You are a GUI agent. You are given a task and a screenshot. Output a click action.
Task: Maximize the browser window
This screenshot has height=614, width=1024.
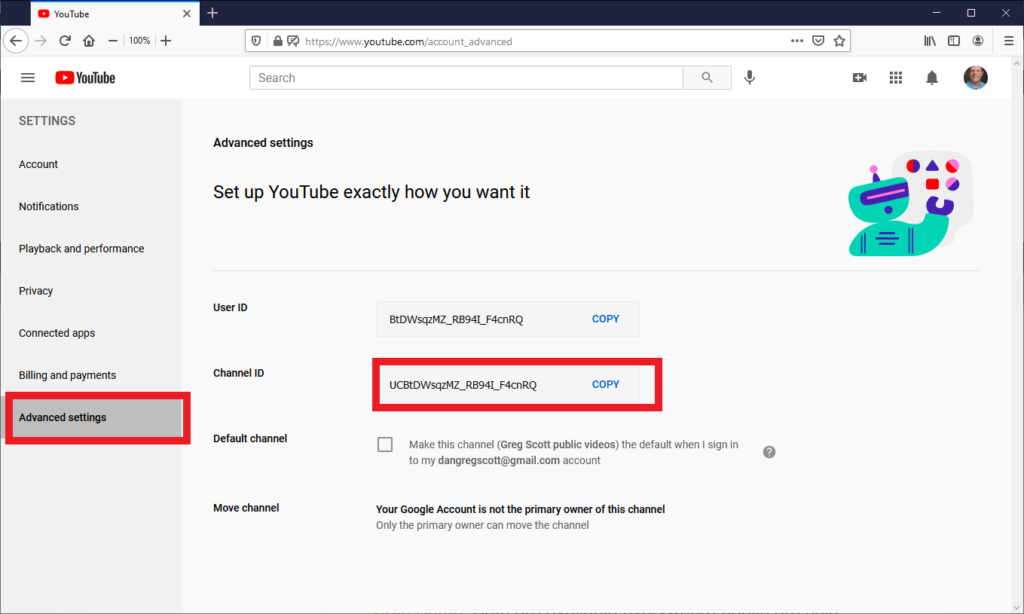pos(971,13)
